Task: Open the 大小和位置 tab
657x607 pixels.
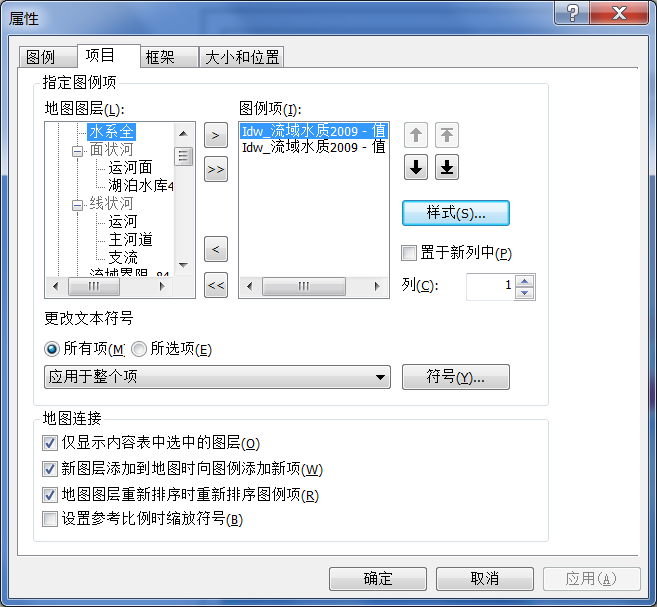Action: [242, 57]
